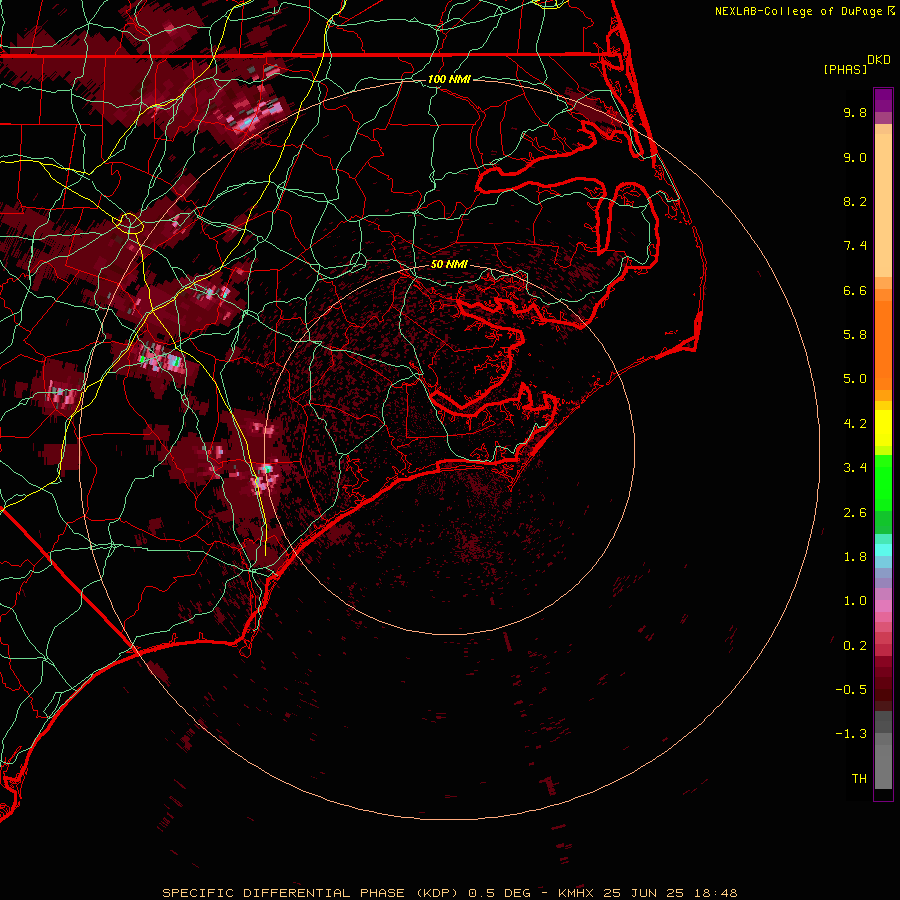
Task: Pick the bright green segment of the color bar
Action: click(x=883, y=482)
